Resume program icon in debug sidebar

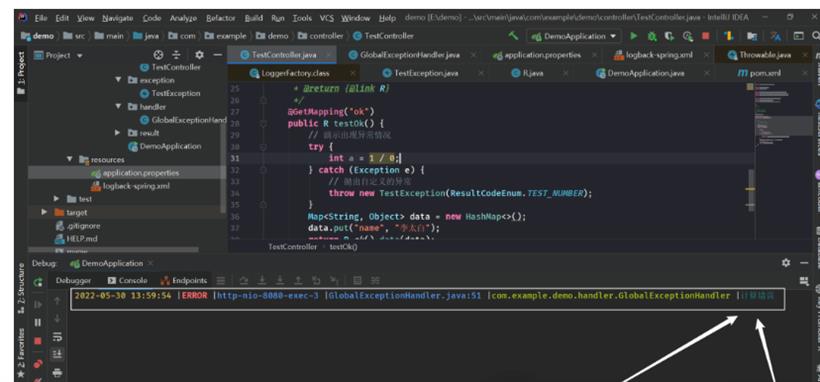[38, 304]
